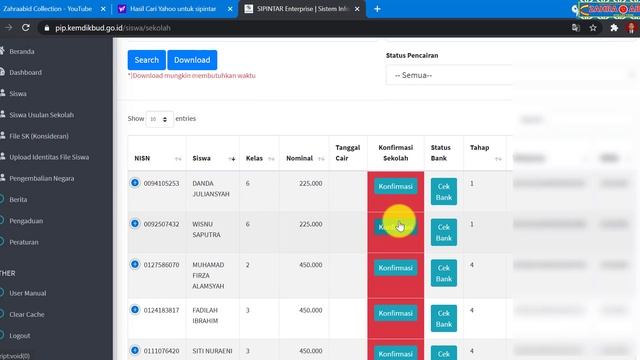Open User Manual in the sidebar
This screenshot has width=640, height=360.
pyautogui.click(x=27, y=293)
